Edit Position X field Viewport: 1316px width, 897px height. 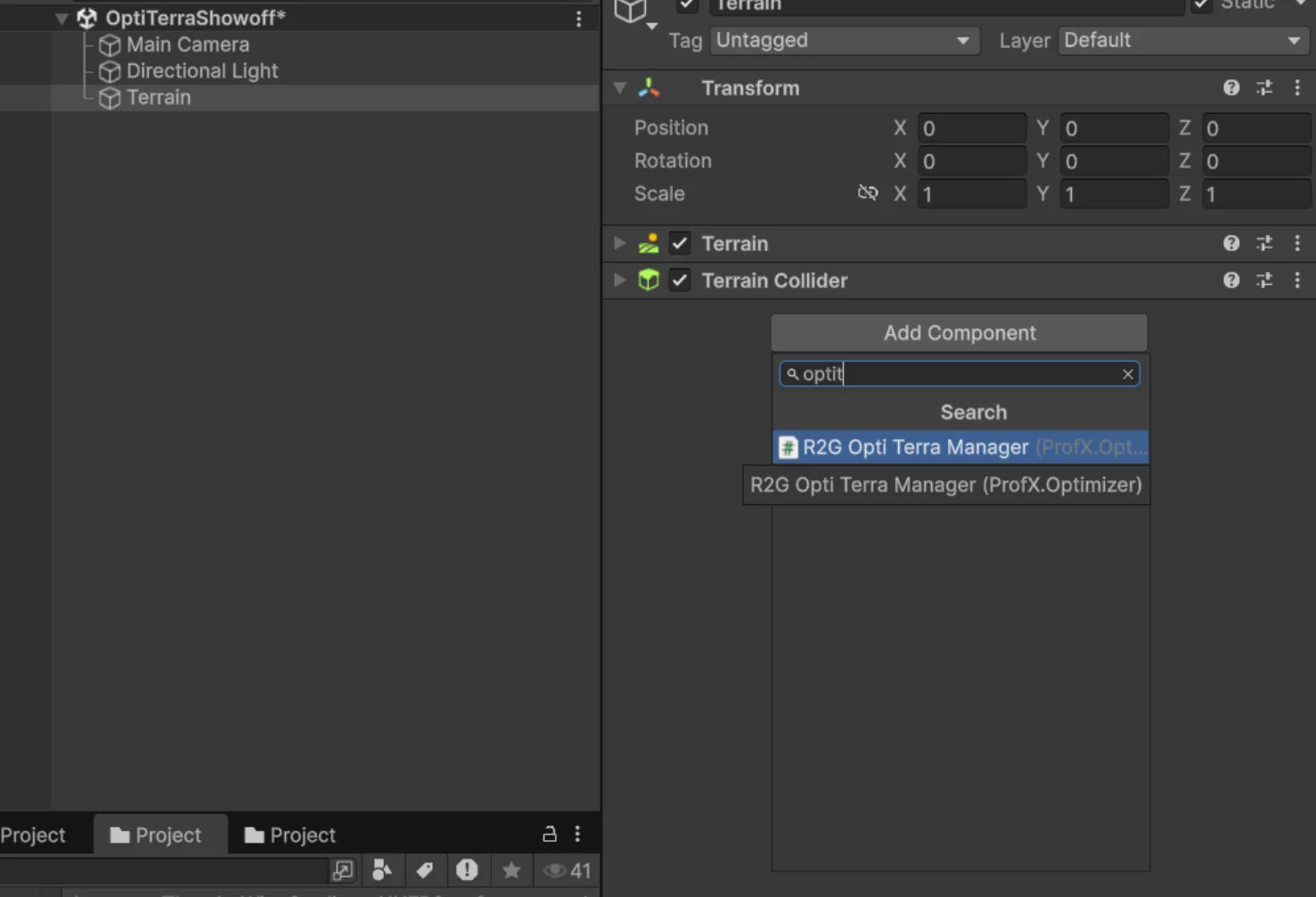click(x=972, y=128)
